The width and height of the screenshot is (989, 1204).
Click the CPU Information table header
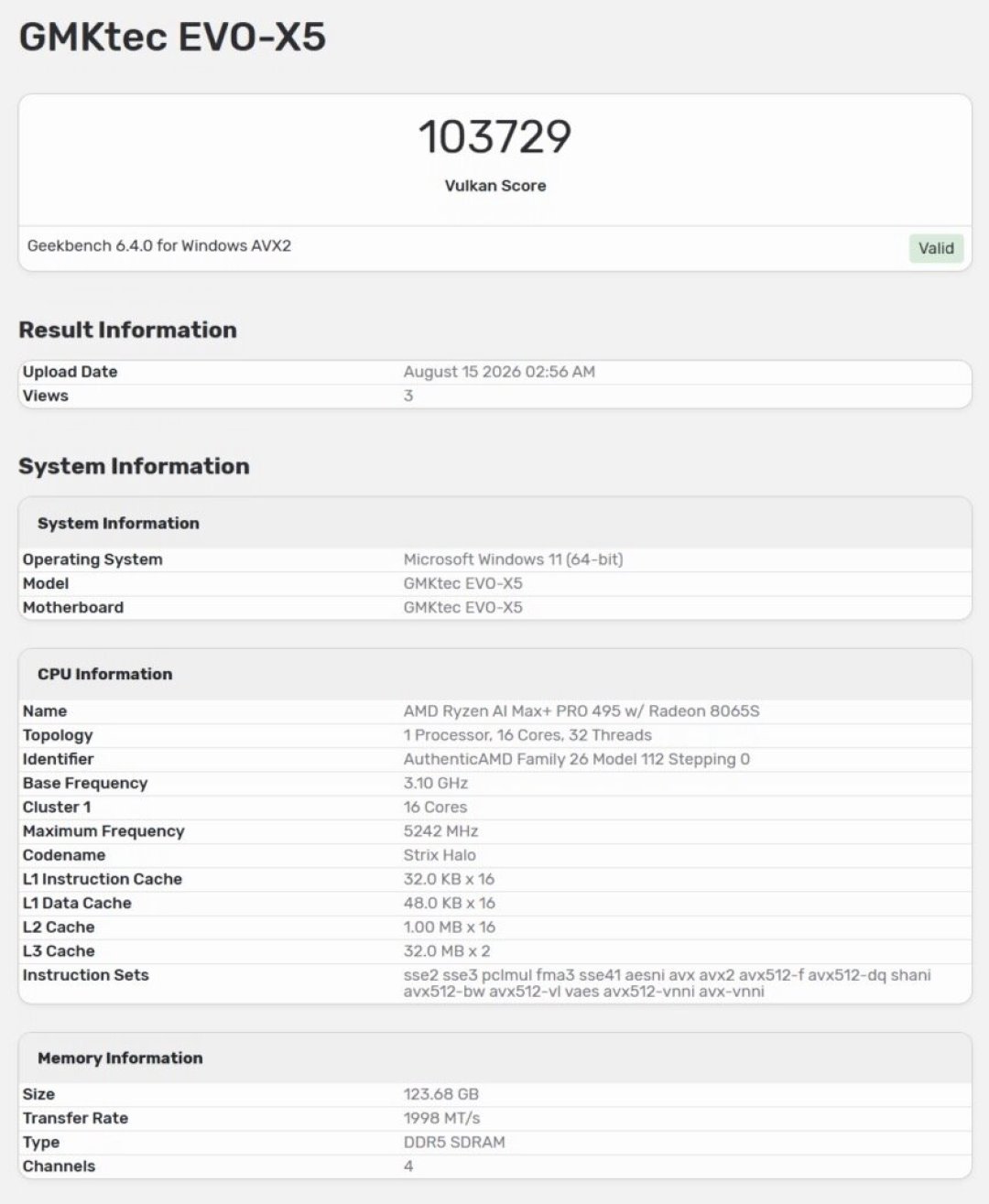[104, 674]
